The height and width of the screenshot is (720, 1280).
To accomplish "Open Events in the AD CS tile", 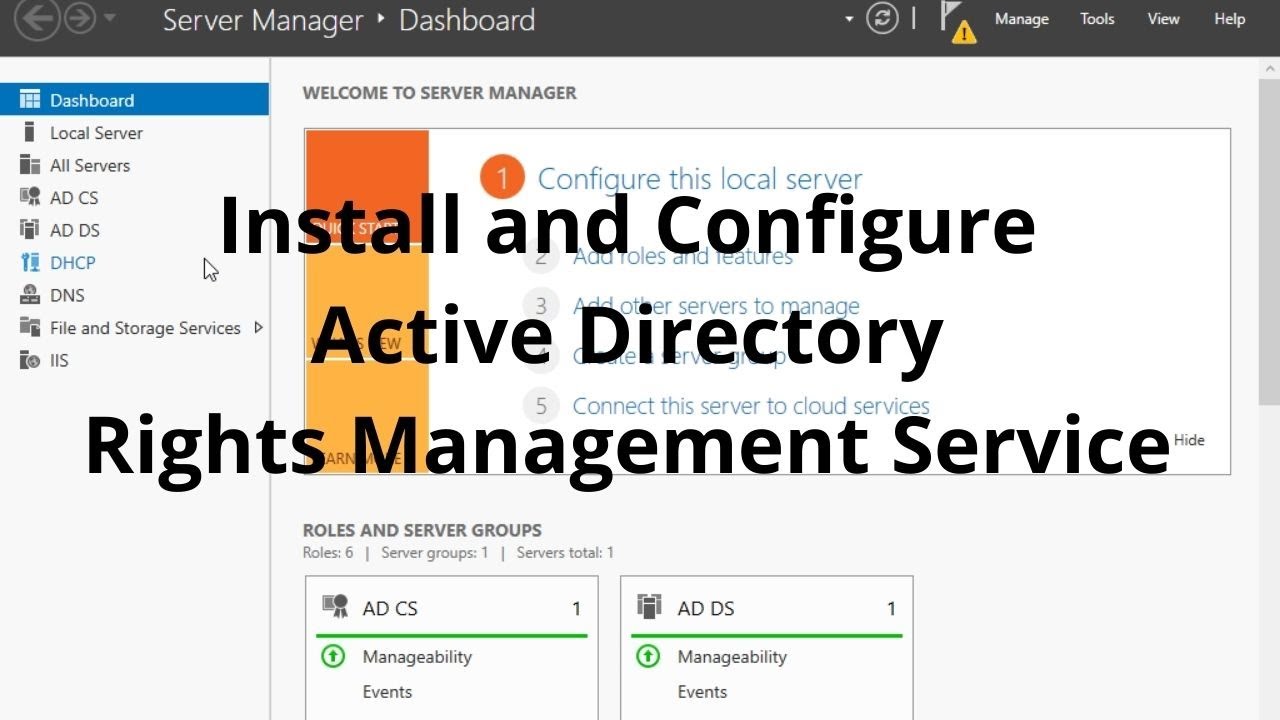I will pos(387,692).
